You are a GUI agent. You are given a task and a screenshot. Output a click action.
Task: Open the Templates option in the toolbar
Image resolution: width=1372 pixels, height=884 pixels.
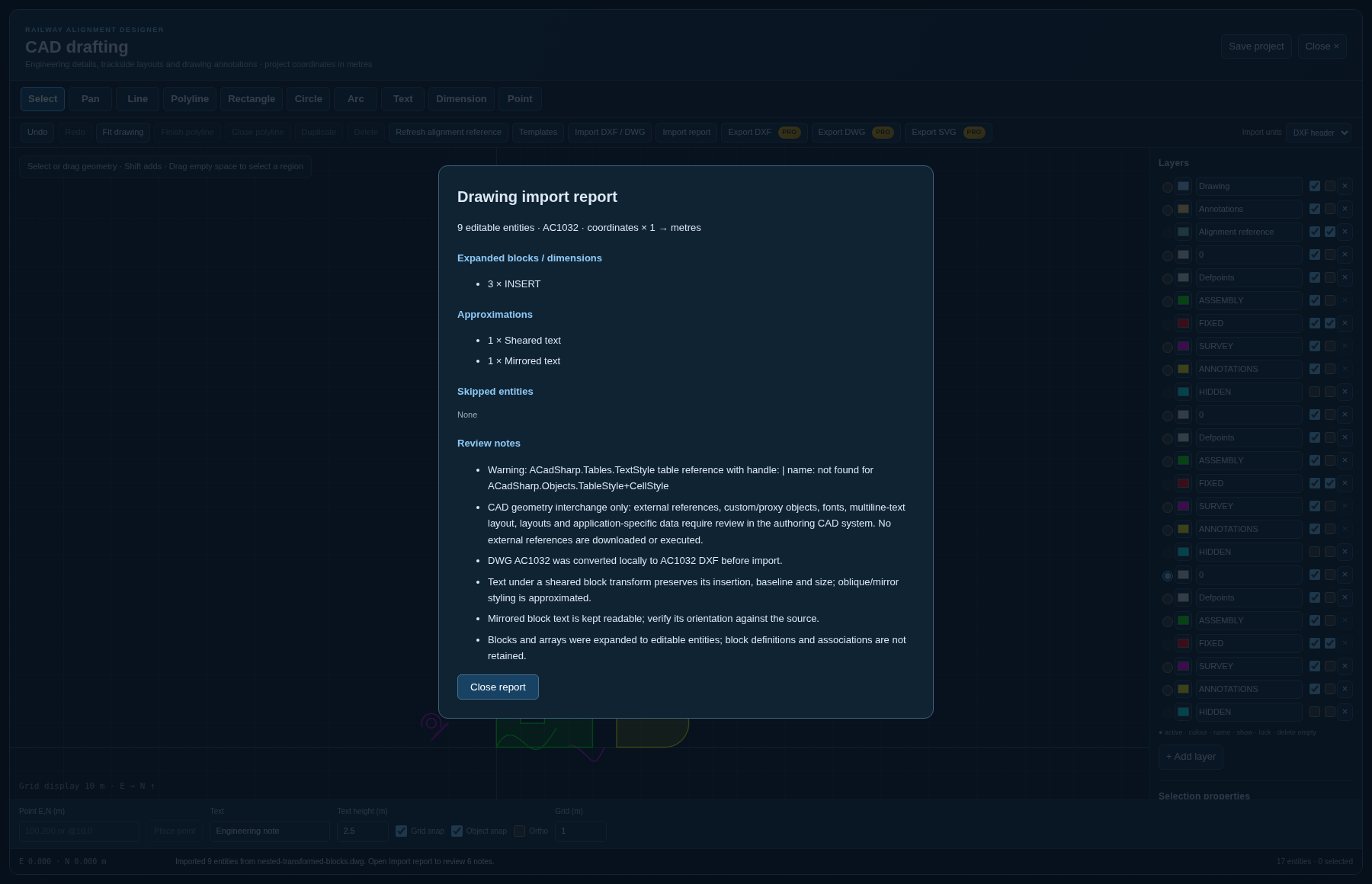pyautogui.click(x=538, y=133)
